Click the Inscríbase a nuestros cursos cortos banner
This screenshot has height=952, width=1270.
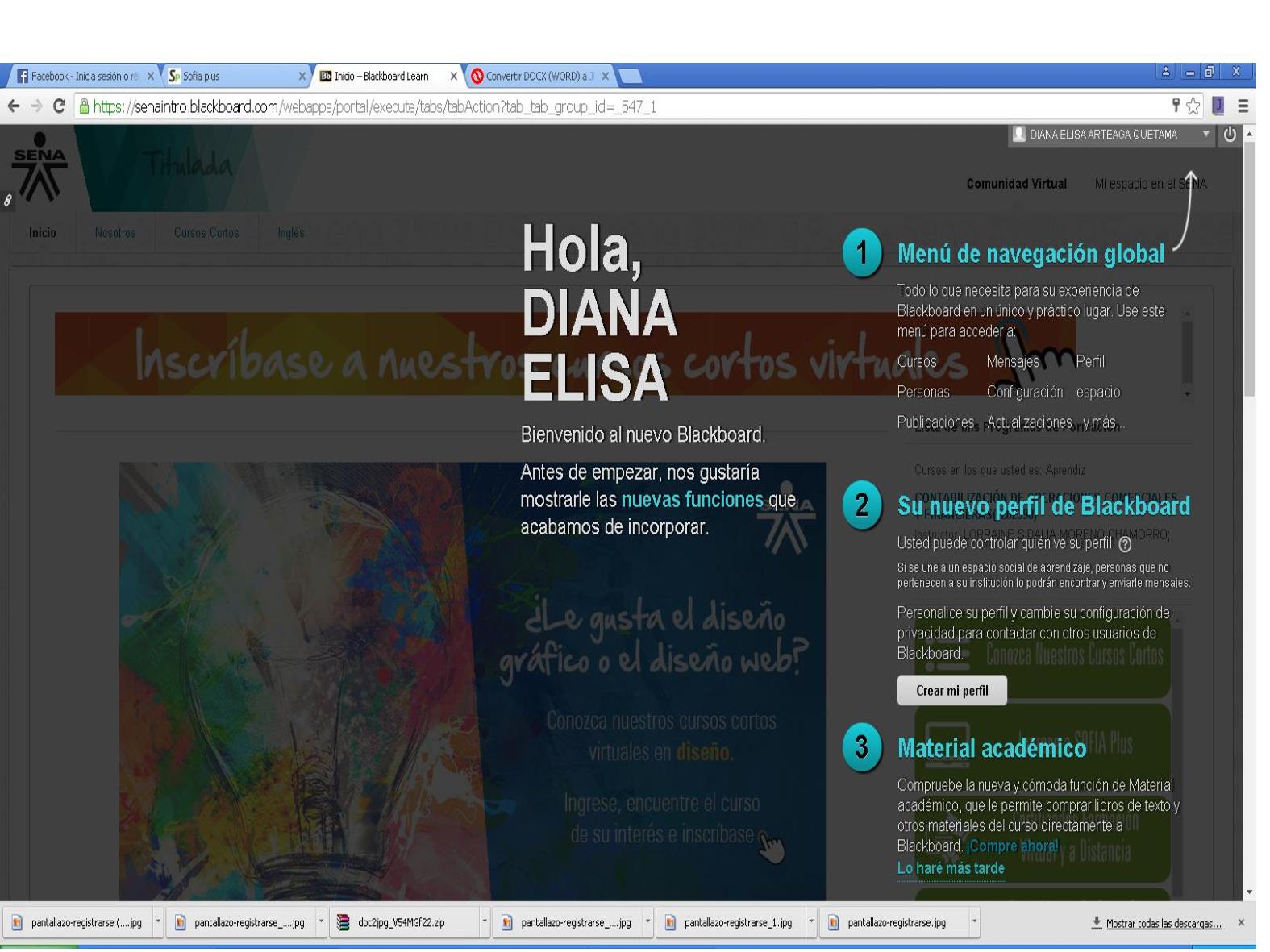[564, 353]
